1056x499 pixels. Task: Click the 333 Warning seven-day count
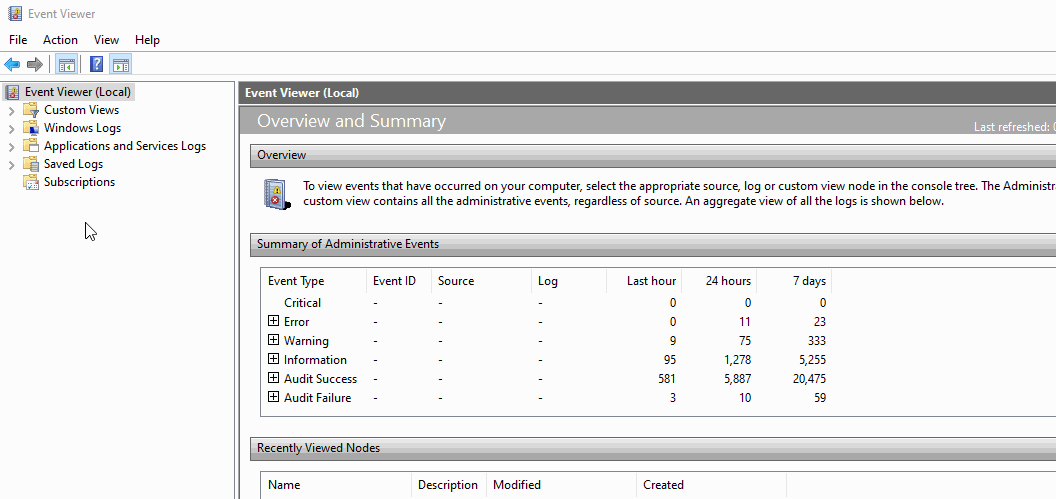tap(815, 341)
